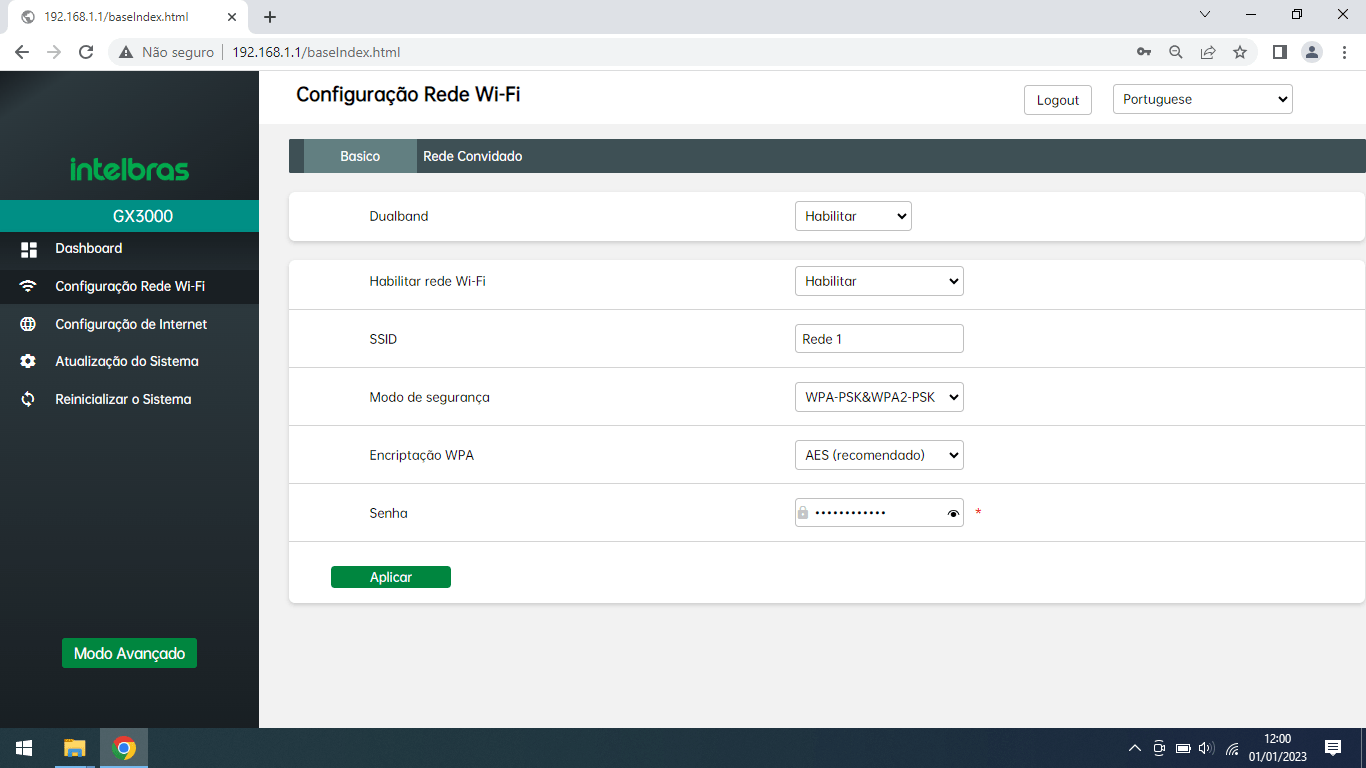Open the Chrome three-dot menu
Viewport: 1366px width, 768px height.
tap(1344, 52)
